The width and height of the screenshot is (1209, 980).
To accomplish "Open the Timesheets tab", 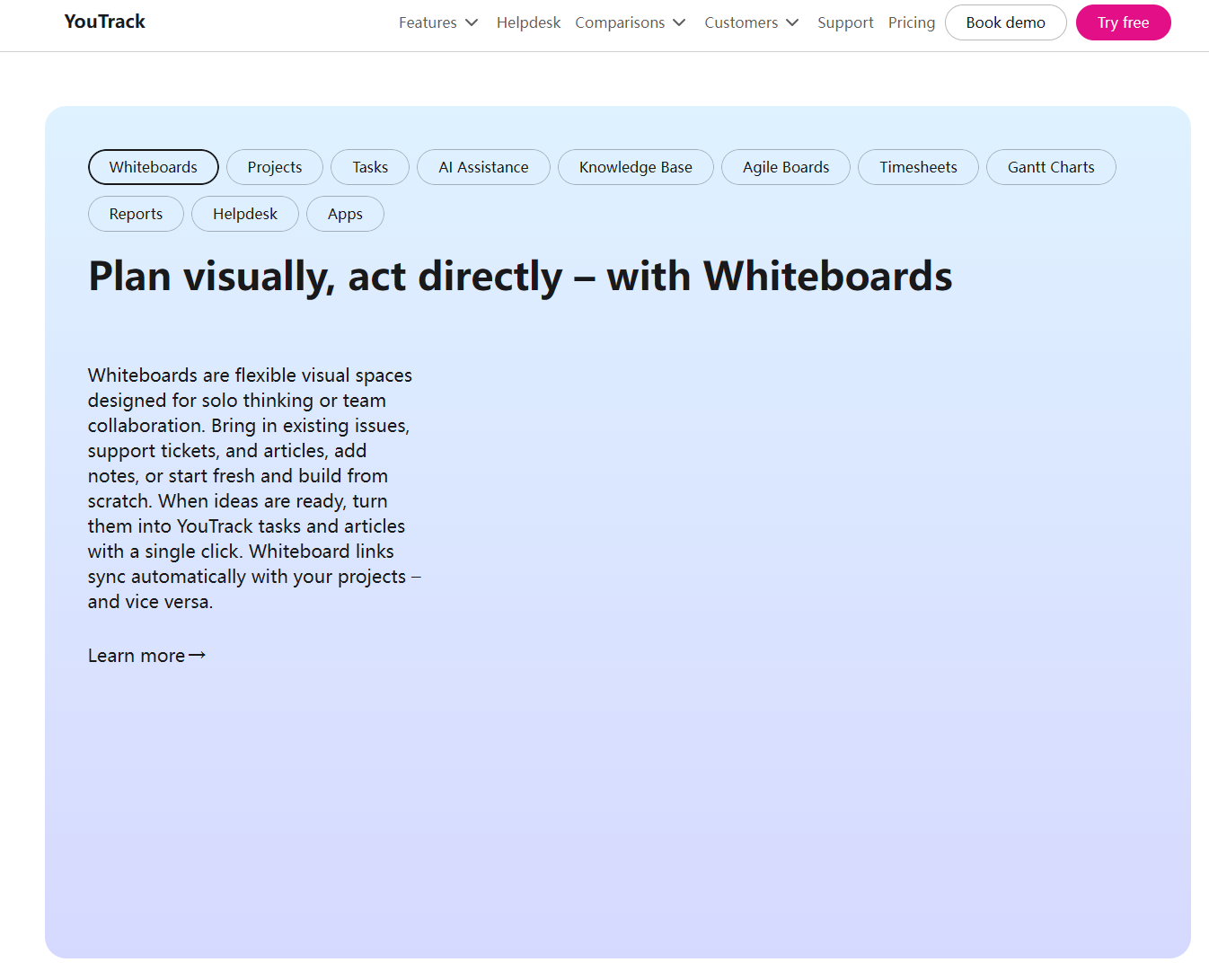I will [918, 167].
